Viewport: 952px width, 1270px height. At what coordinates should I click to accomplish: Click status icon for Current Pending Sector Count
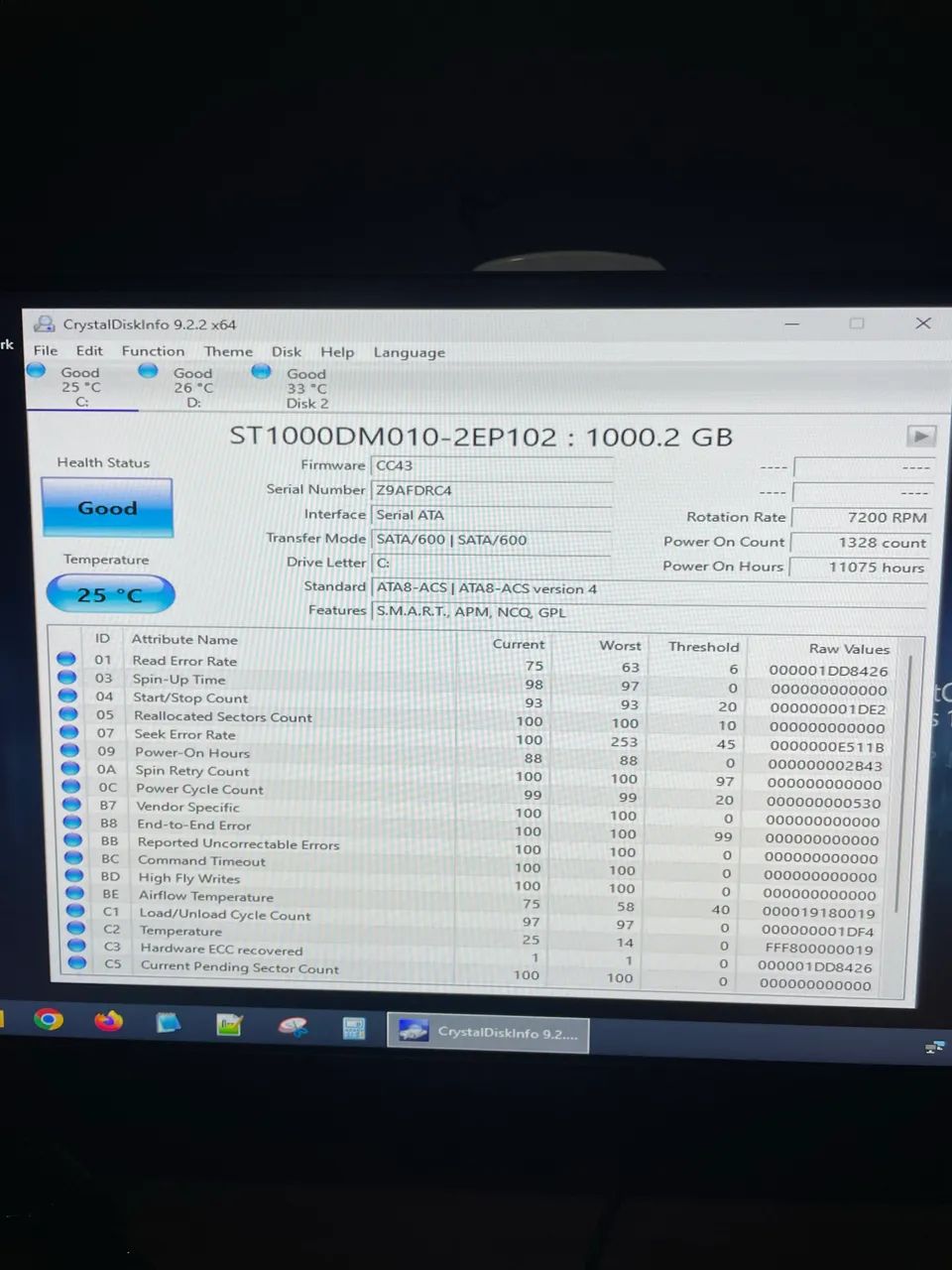pyautogui.click(x=77, y=962)
